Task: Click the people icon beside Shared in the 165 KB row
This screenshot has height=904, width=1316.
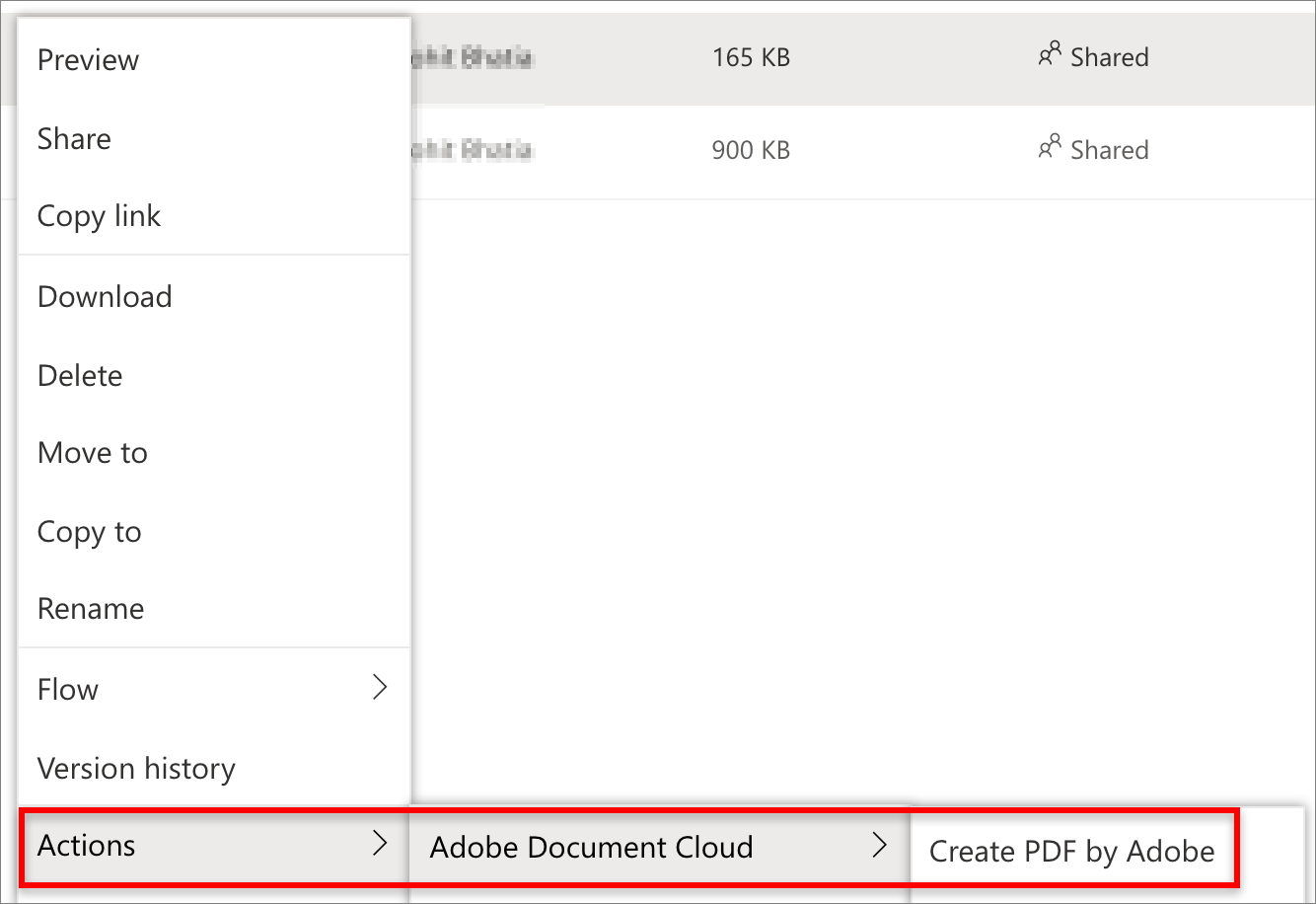Action: point(1050,55)
